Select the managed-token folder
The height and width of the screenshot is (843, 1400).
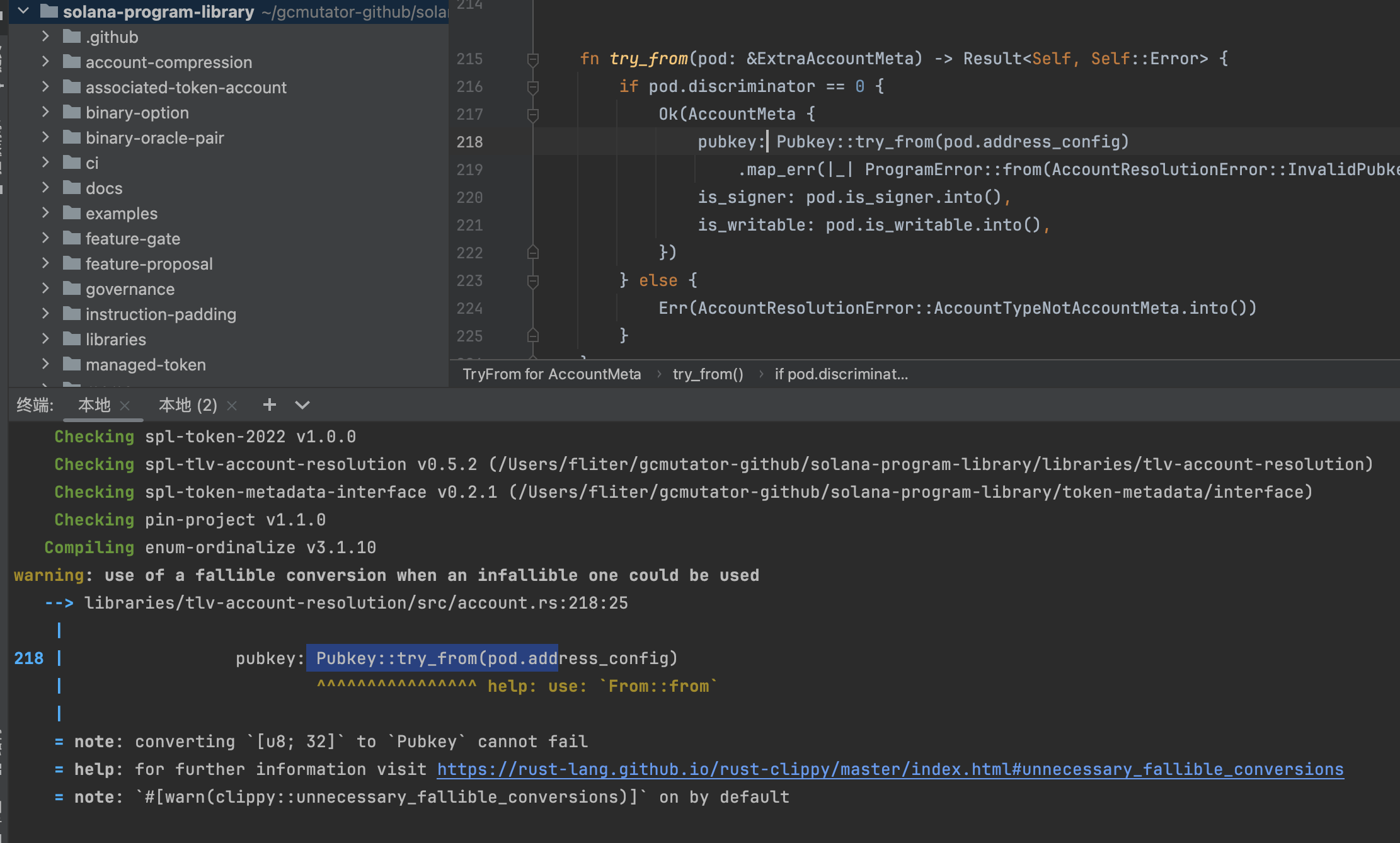point(146,365)
